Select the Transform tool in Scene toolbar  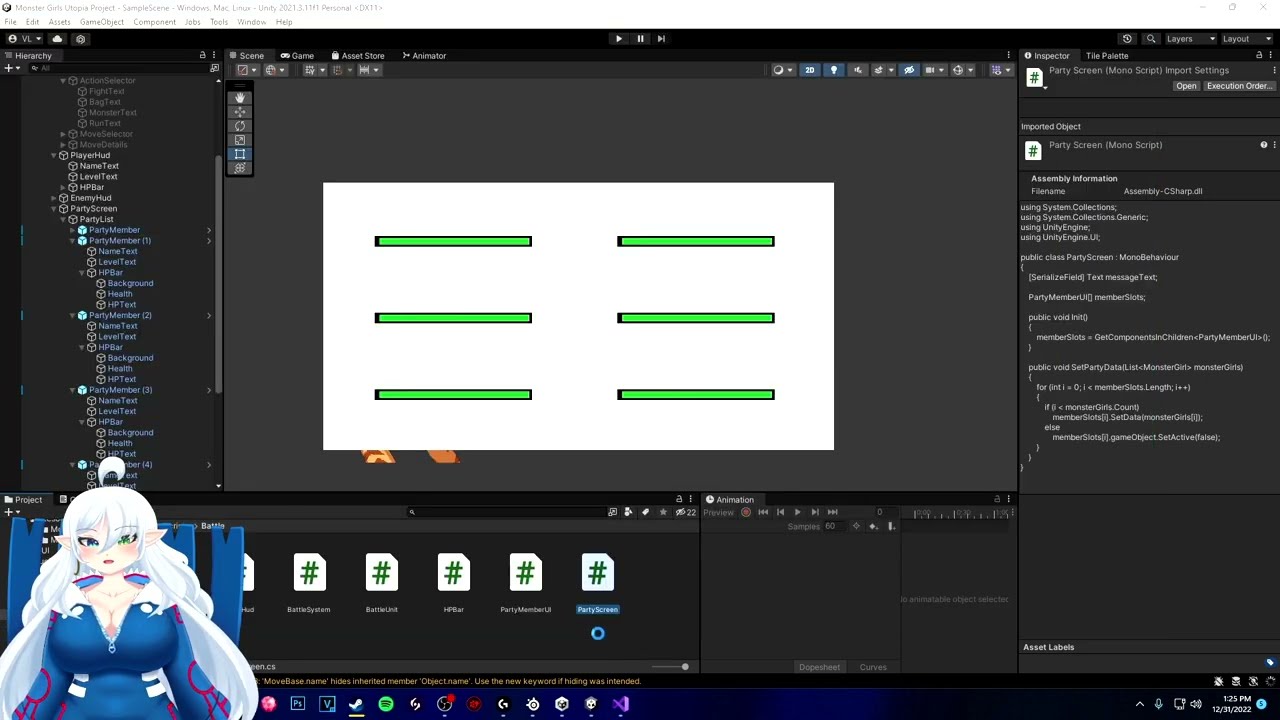[x=240, y=168]
